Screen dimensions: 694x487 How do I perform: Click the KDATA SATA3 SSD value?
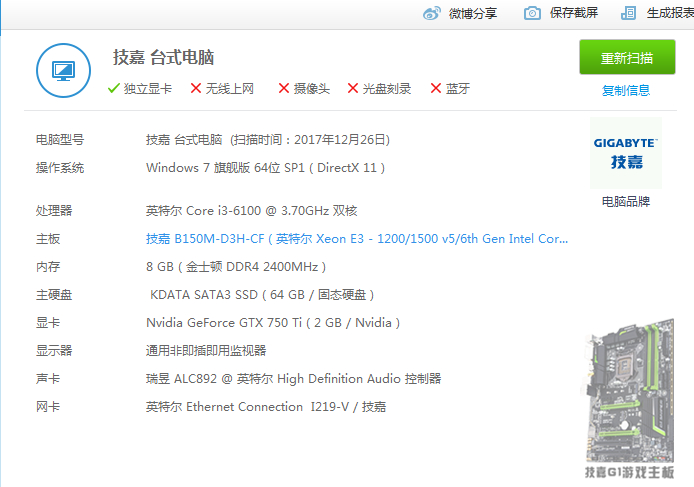pyautogui.click(x=262, y=295)
